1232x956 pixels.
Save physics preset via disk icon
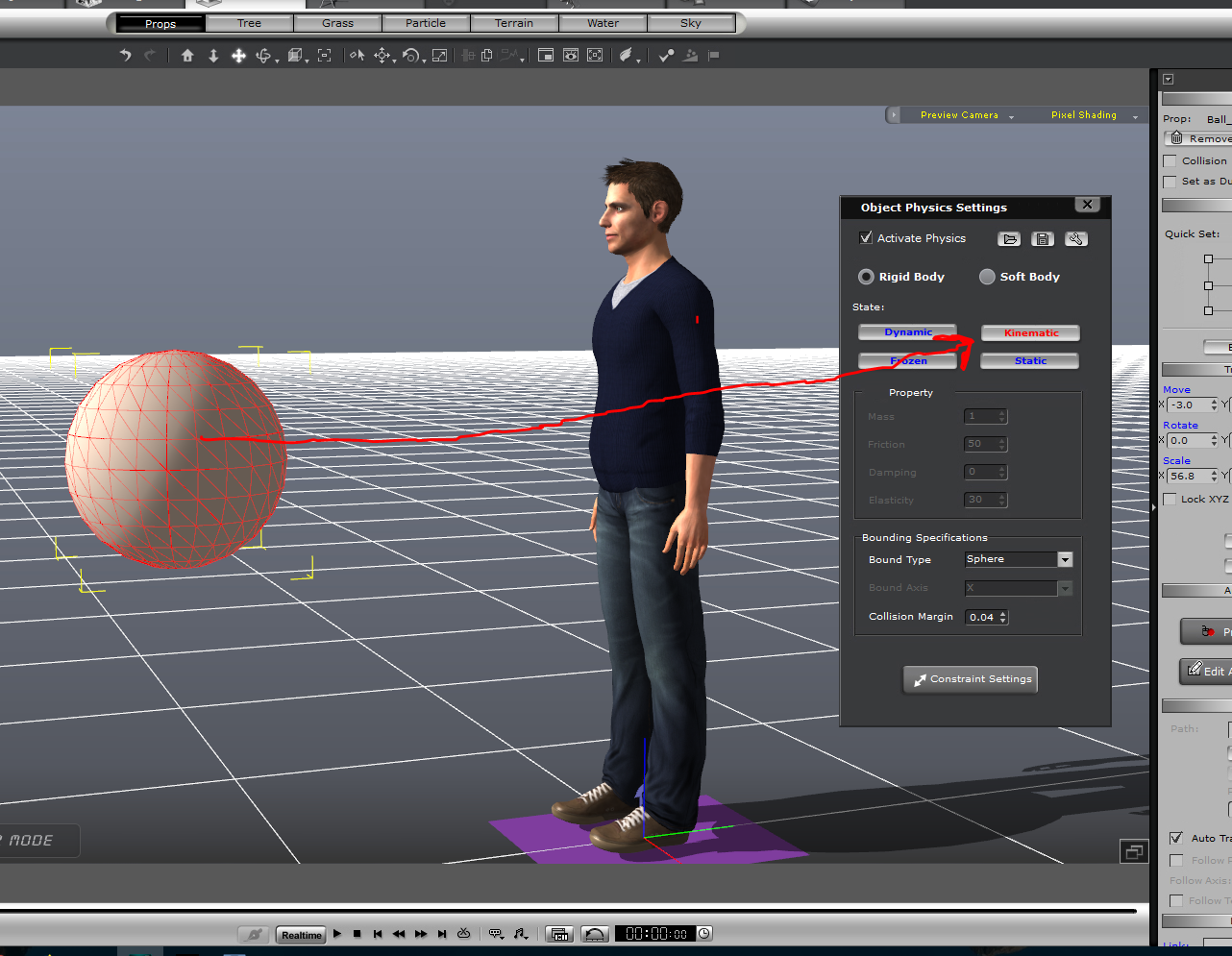1043,239
